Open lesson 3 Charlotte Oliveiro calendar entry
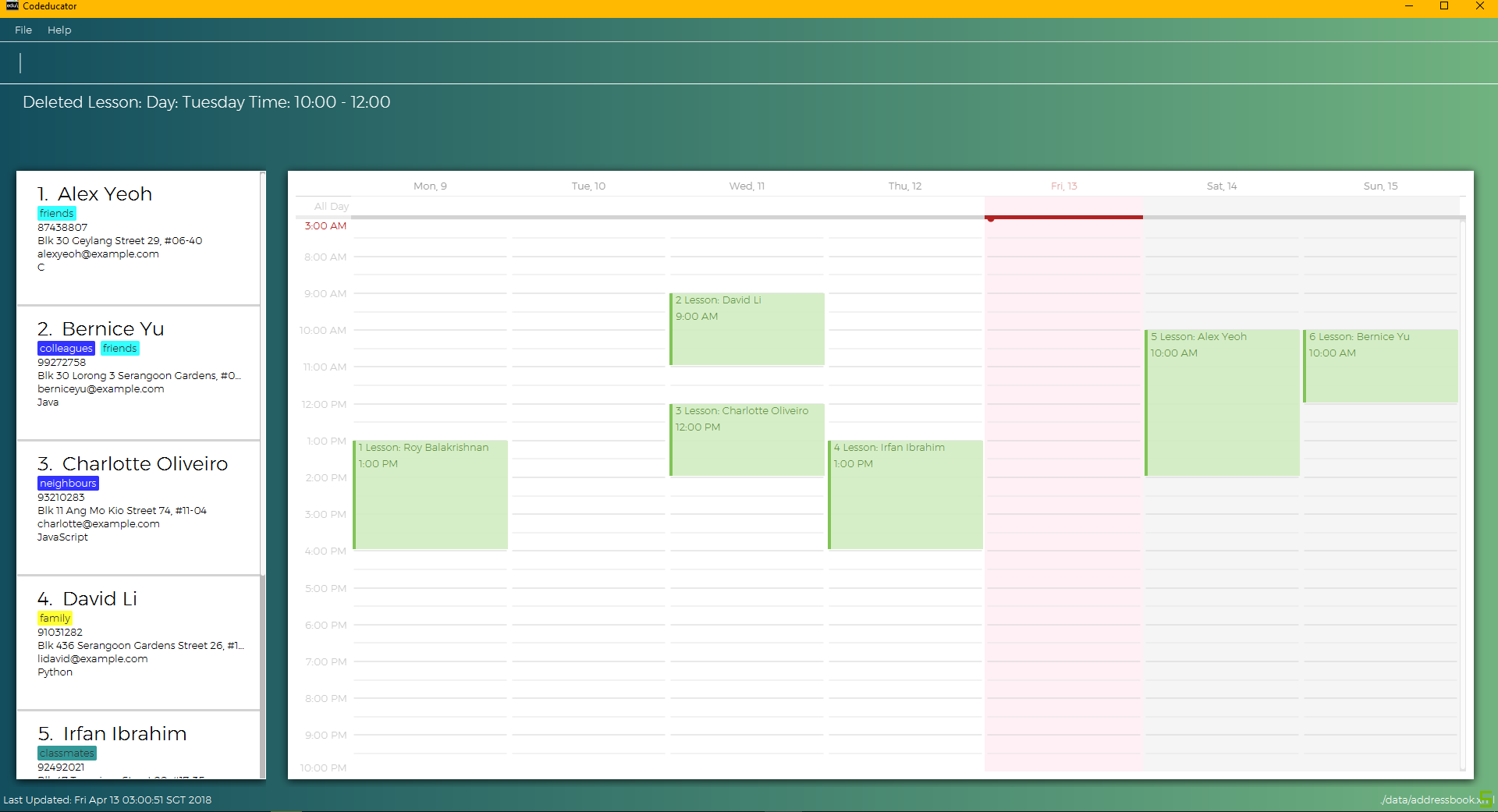Viewport: 1498px width, 812px height. (747, 439)
